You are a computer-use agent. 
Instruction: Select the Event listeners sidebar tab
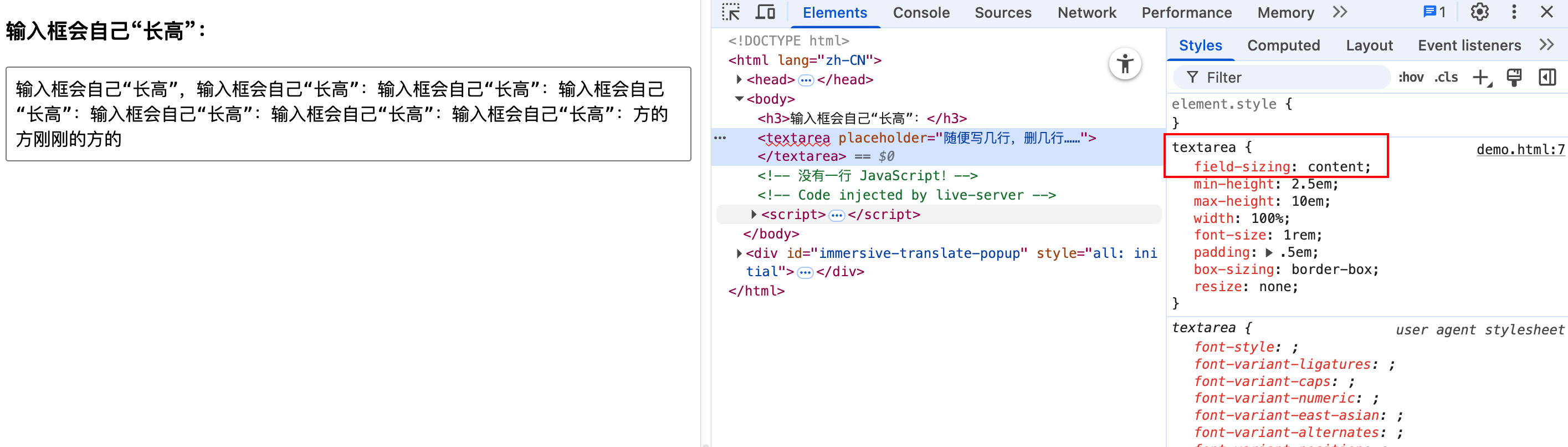click(1469, 45)
